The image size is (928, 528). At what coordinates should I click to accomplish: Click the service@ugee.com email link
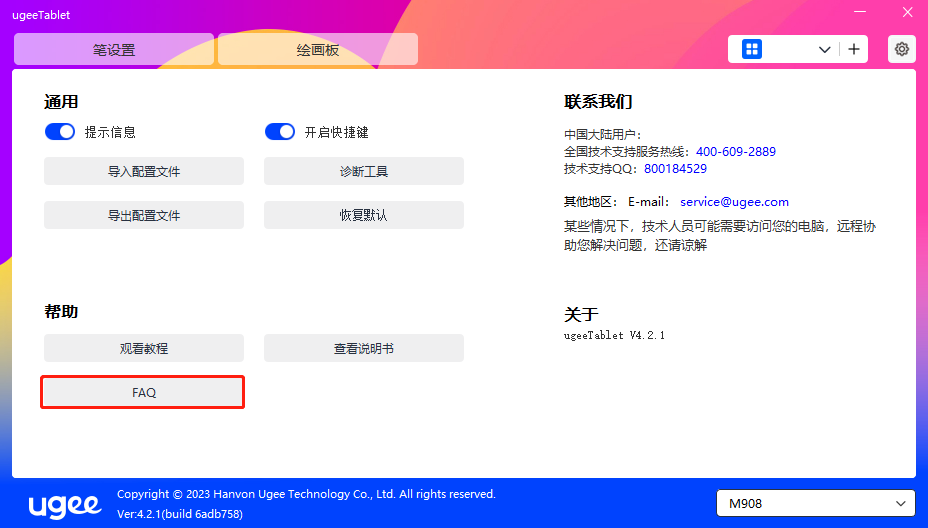(734, 202)
